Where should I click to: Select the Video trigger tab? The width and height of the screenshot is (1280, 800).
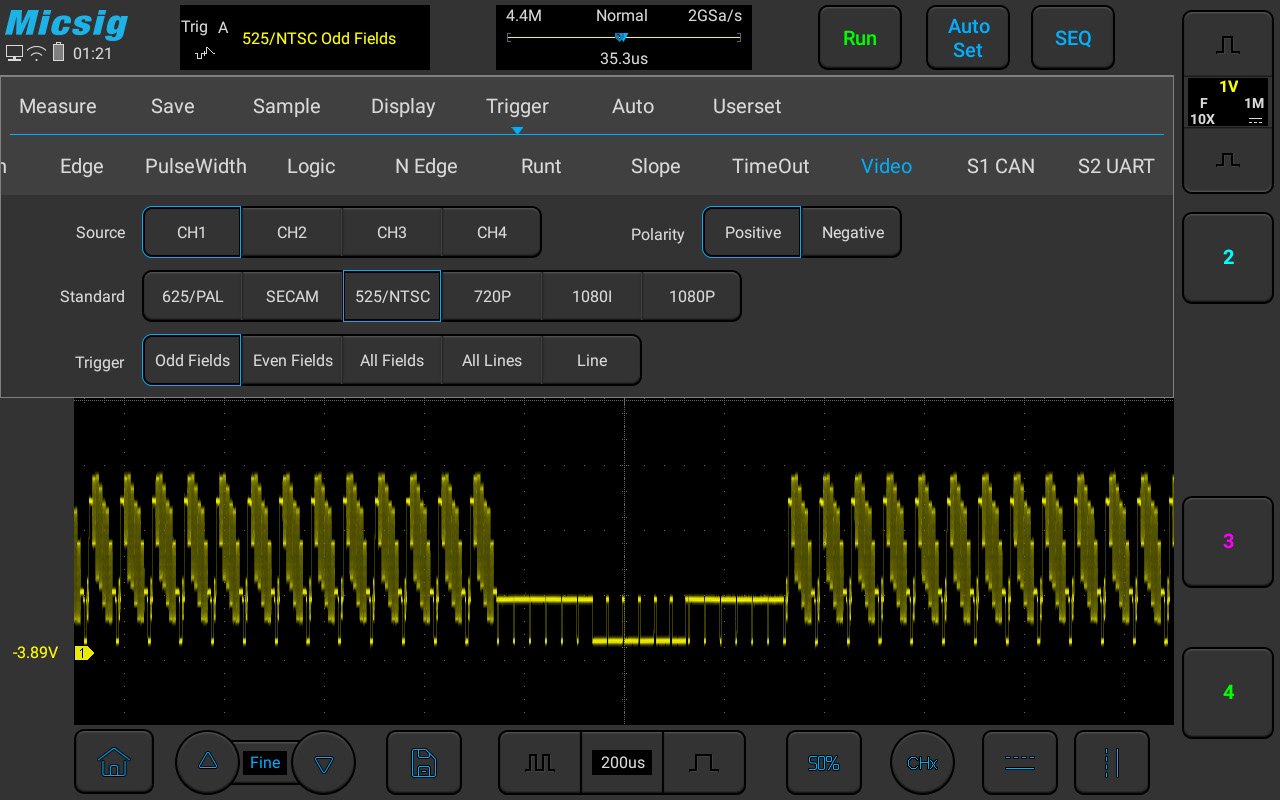coord(887,166)
